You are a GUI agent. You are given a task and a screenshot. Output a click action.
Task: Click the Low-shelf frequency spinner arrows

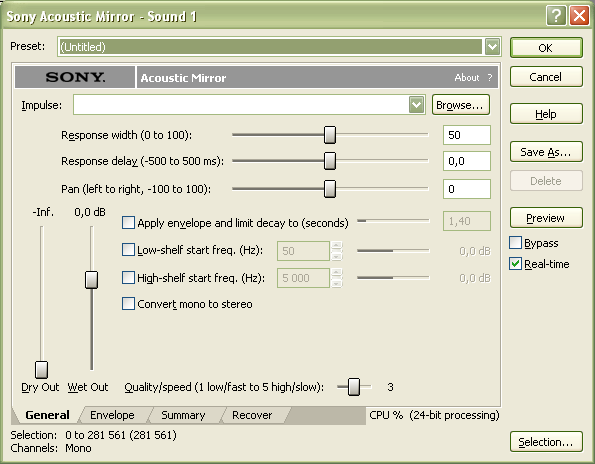click(337, 251)
